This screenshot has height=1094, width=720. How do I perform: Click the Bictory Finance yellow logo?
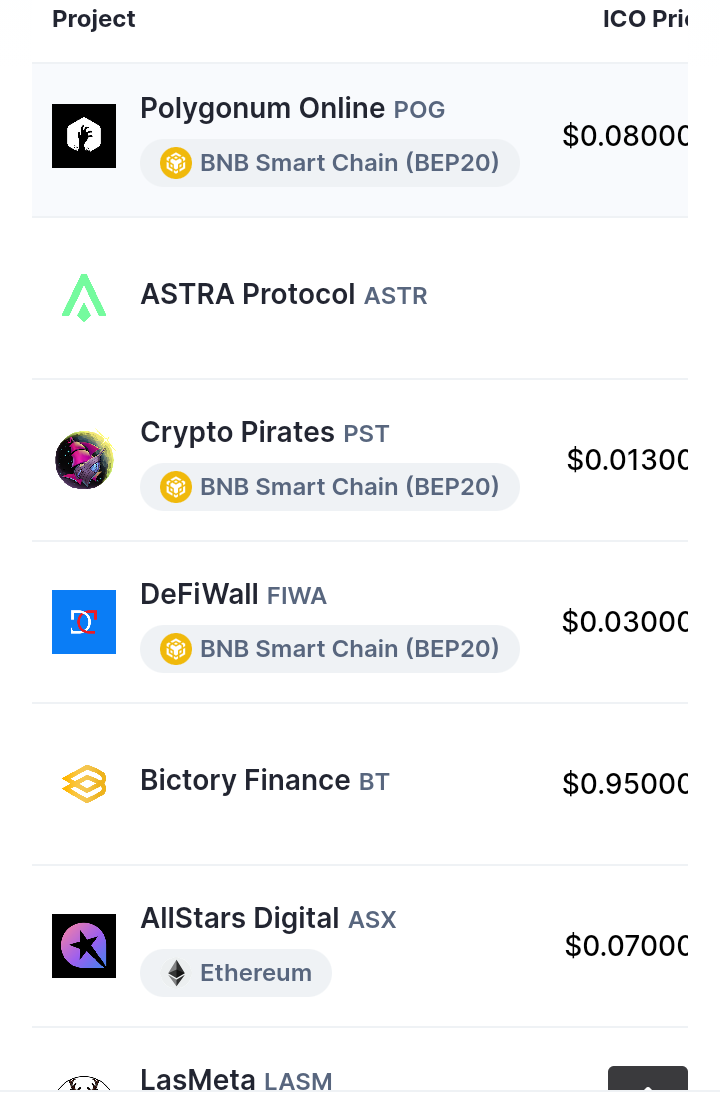pyautogui.click(x=84, y=784)
